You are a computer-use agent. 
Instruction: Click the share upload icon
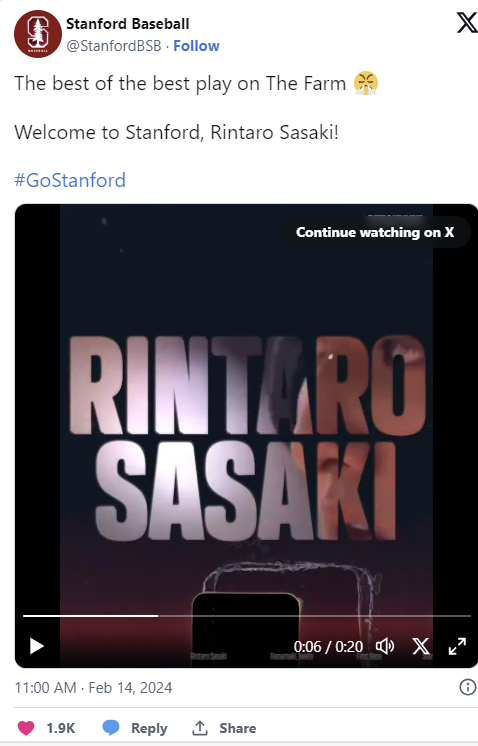point(200,727)
